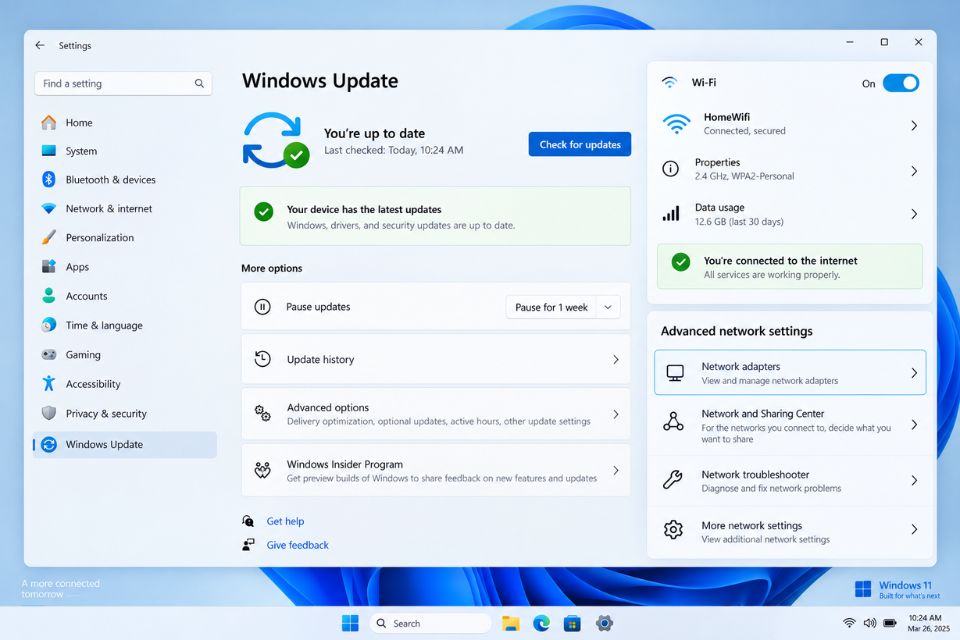Expand Update history chevron
Image resolution: width=960 pixels, height=640 pixels.
tap(615, 360)
